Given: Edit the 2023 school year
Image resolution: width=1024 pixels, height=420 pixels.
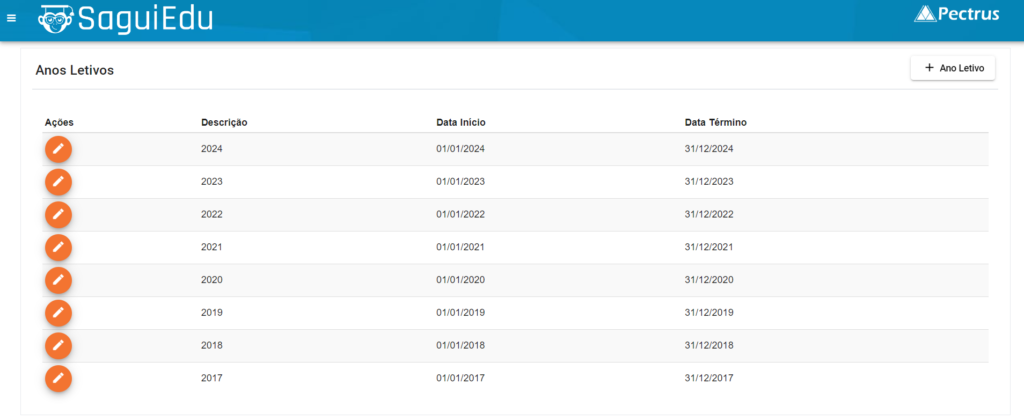Looking at the screenshot, I should [58, 182].
